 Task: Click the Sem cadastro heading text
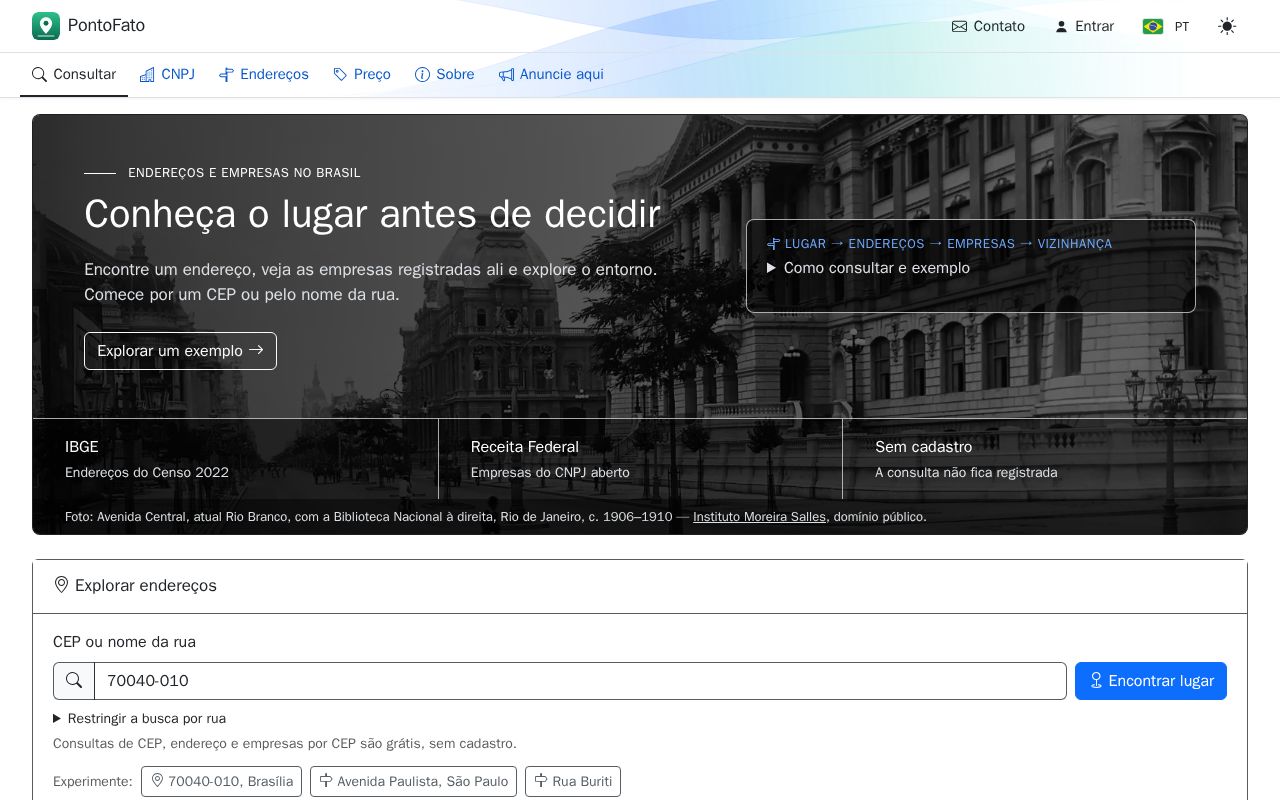click(x=923, y=447)
